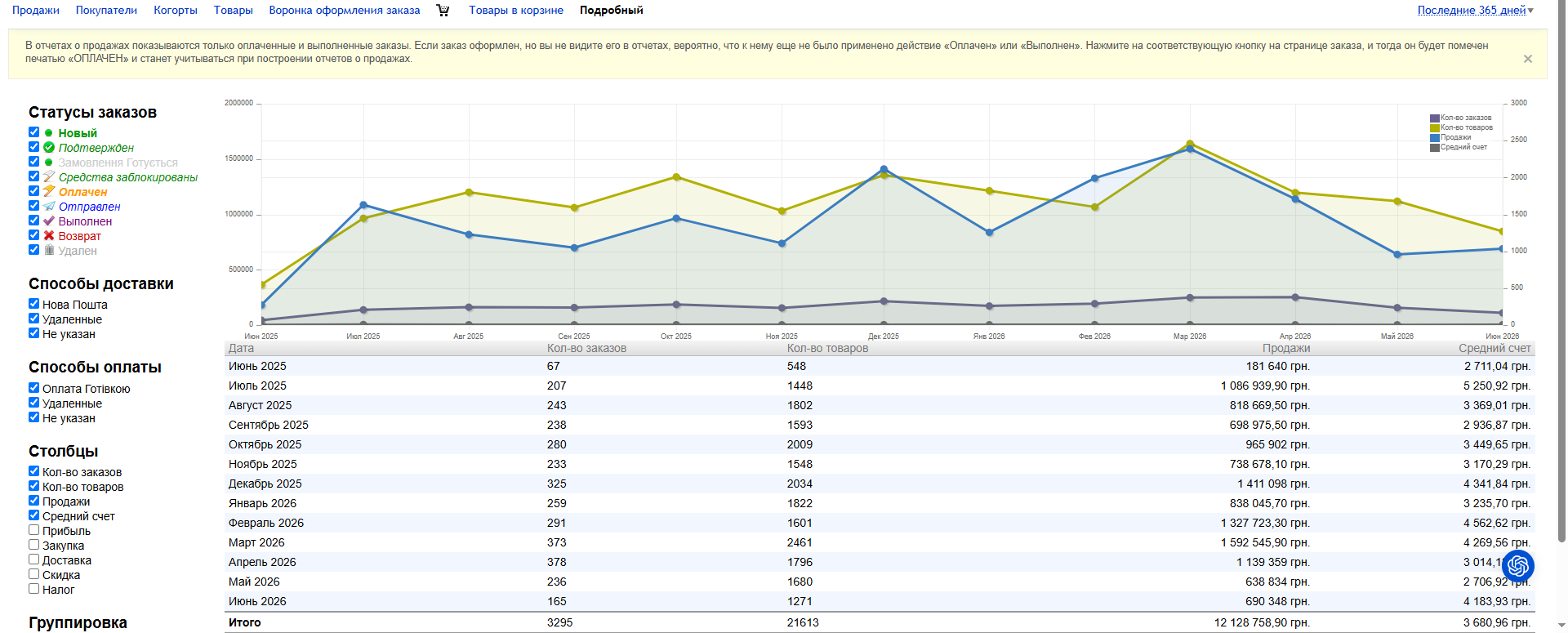Open the blue chat assistant floating icon
The width and height of the screenshot is (1568, 633).
click(1518, 565)
